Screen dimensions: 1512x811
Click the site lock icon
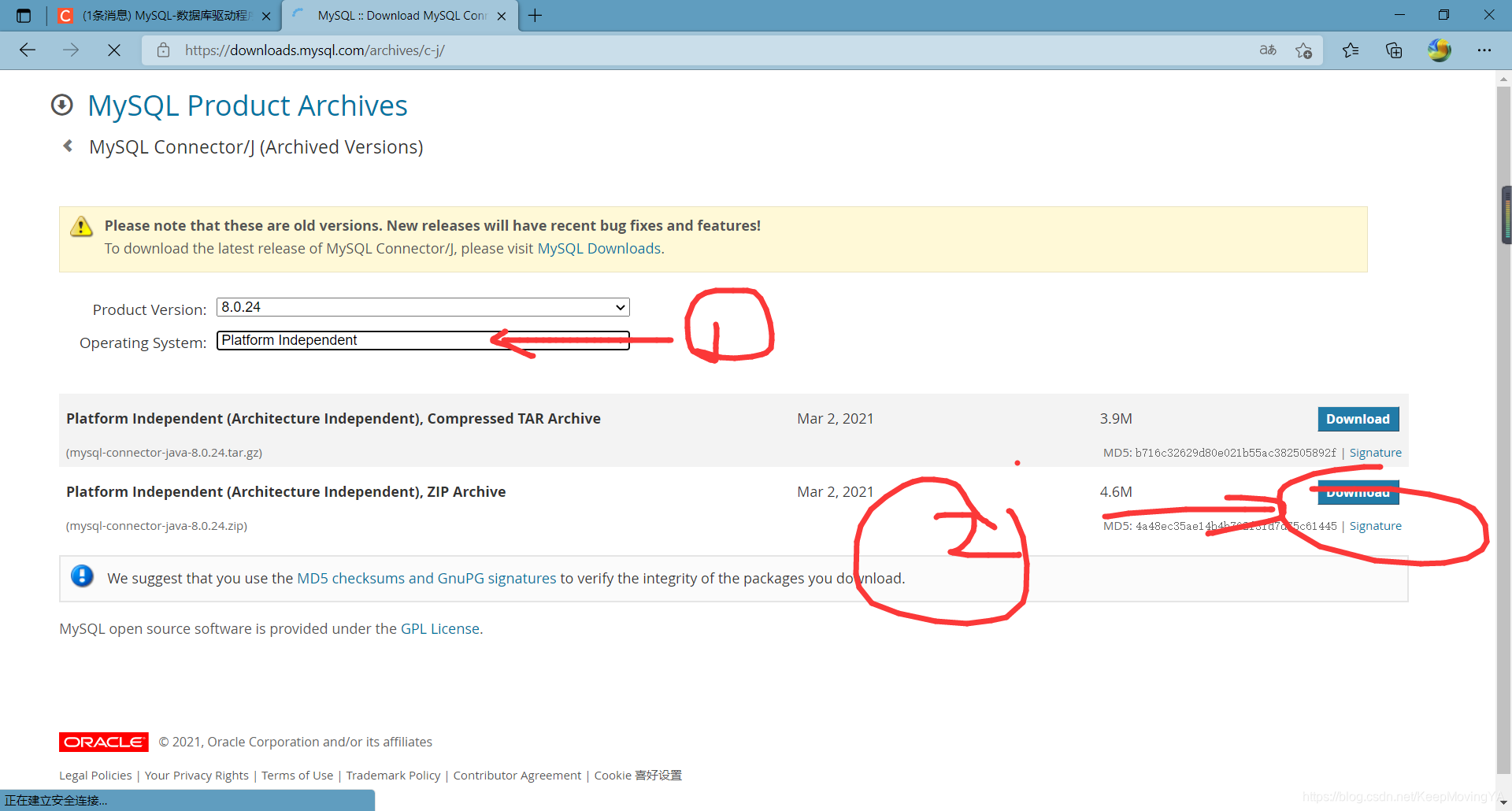click(163, 50)
